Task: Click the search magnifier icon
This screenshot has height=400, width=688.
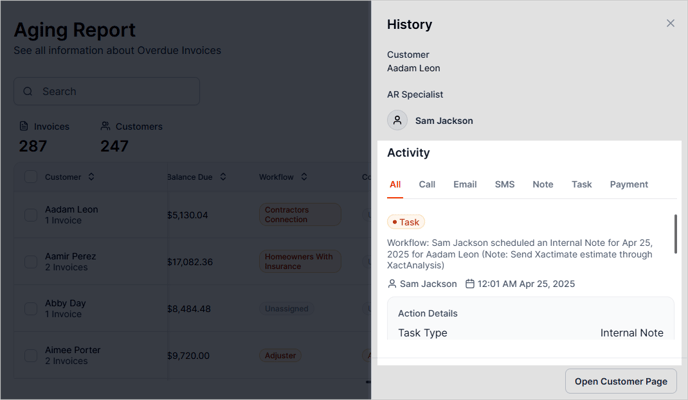Action: [28, 91]
